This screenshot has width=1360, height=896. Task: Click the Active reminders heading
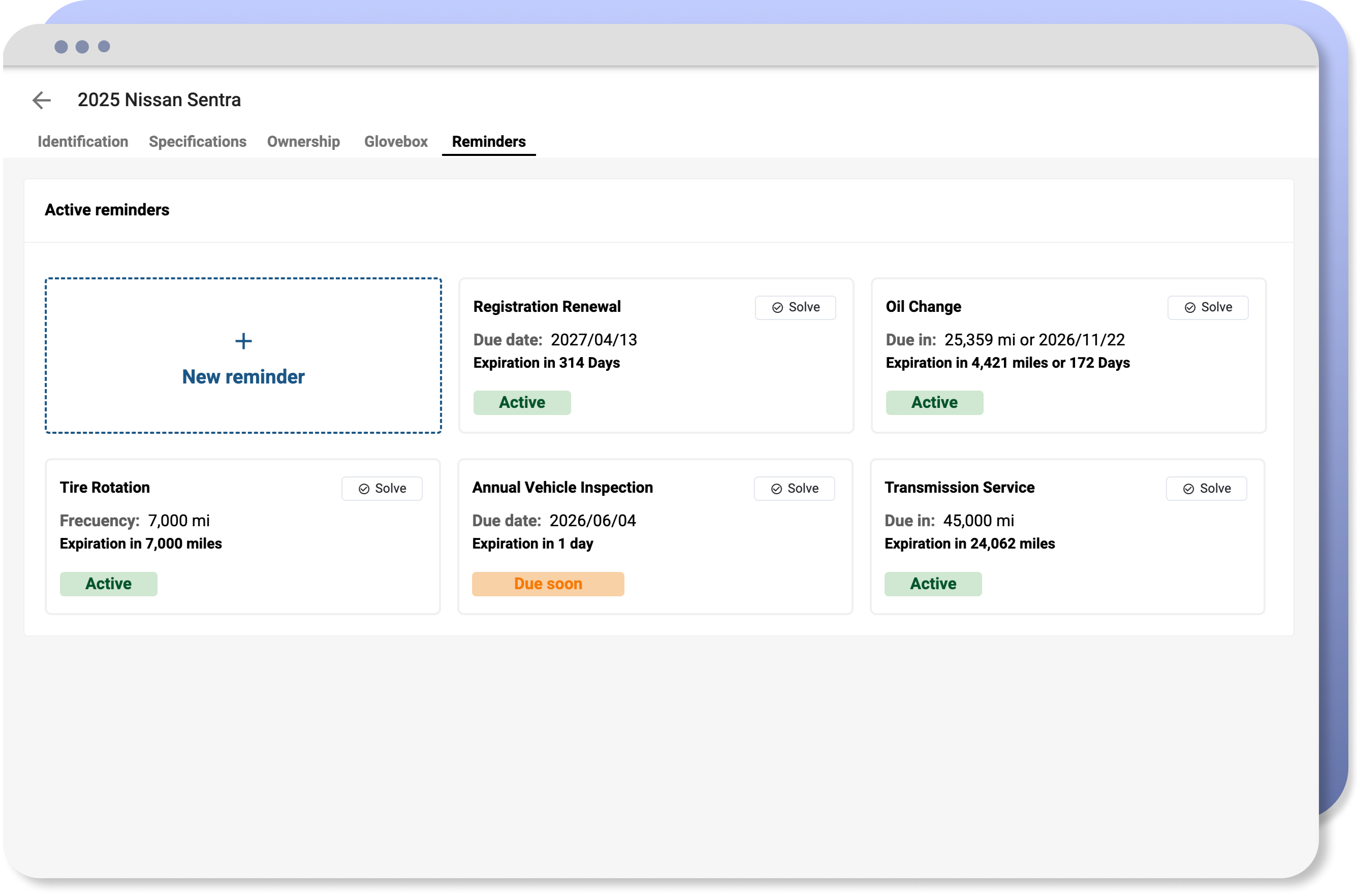(107, 210)
